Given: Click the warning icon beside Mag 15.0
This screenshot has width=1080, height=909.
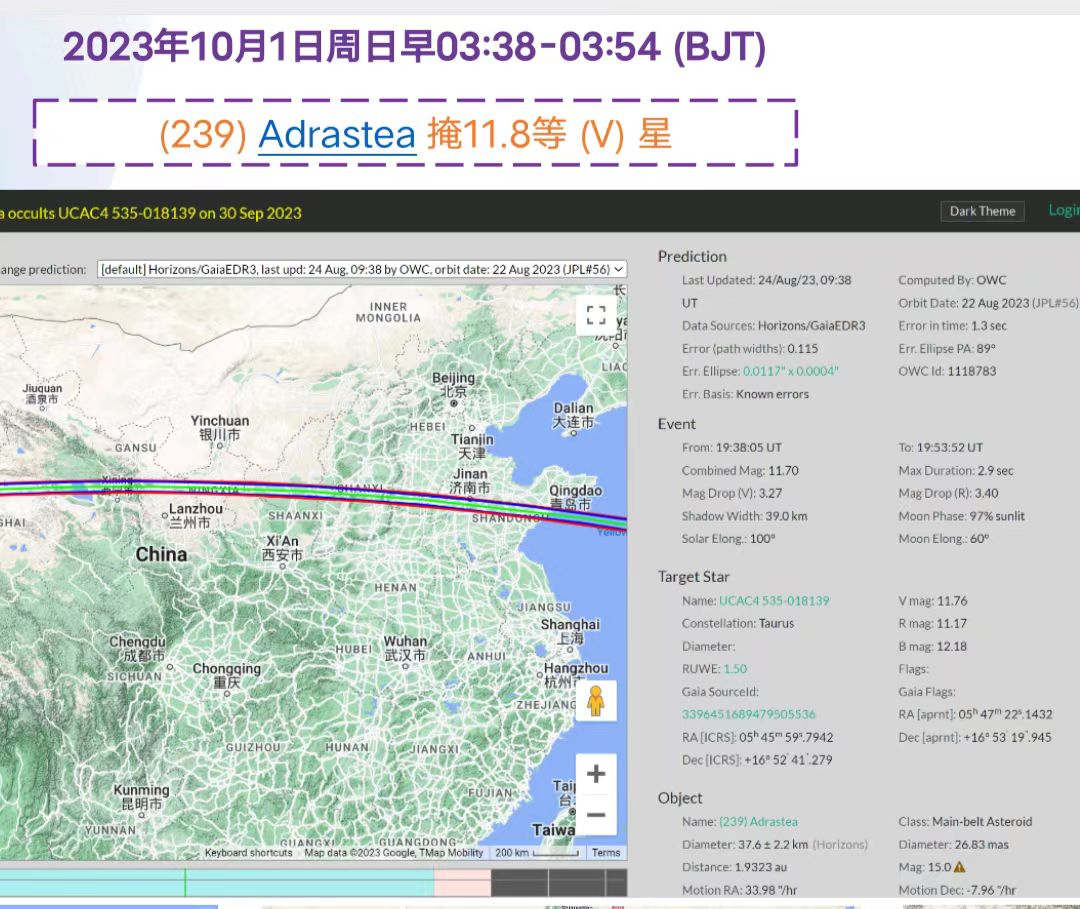Looking at the screenshot, I should 959,867.
